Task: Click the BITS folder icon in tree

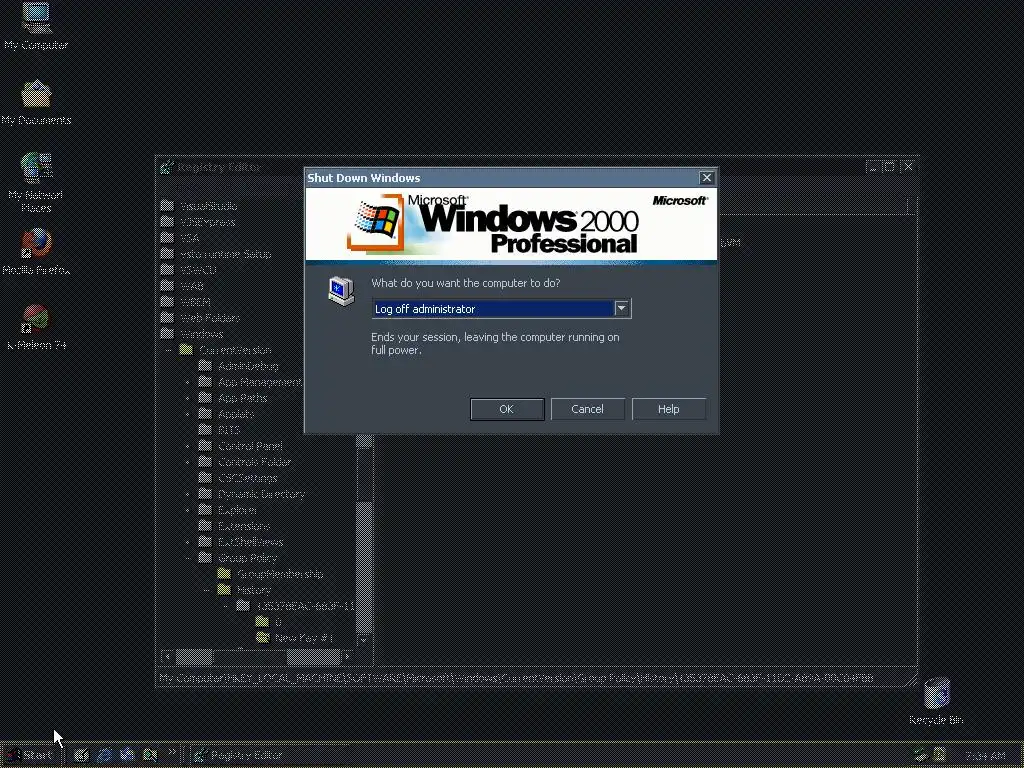Action: (x=206, y=430)
